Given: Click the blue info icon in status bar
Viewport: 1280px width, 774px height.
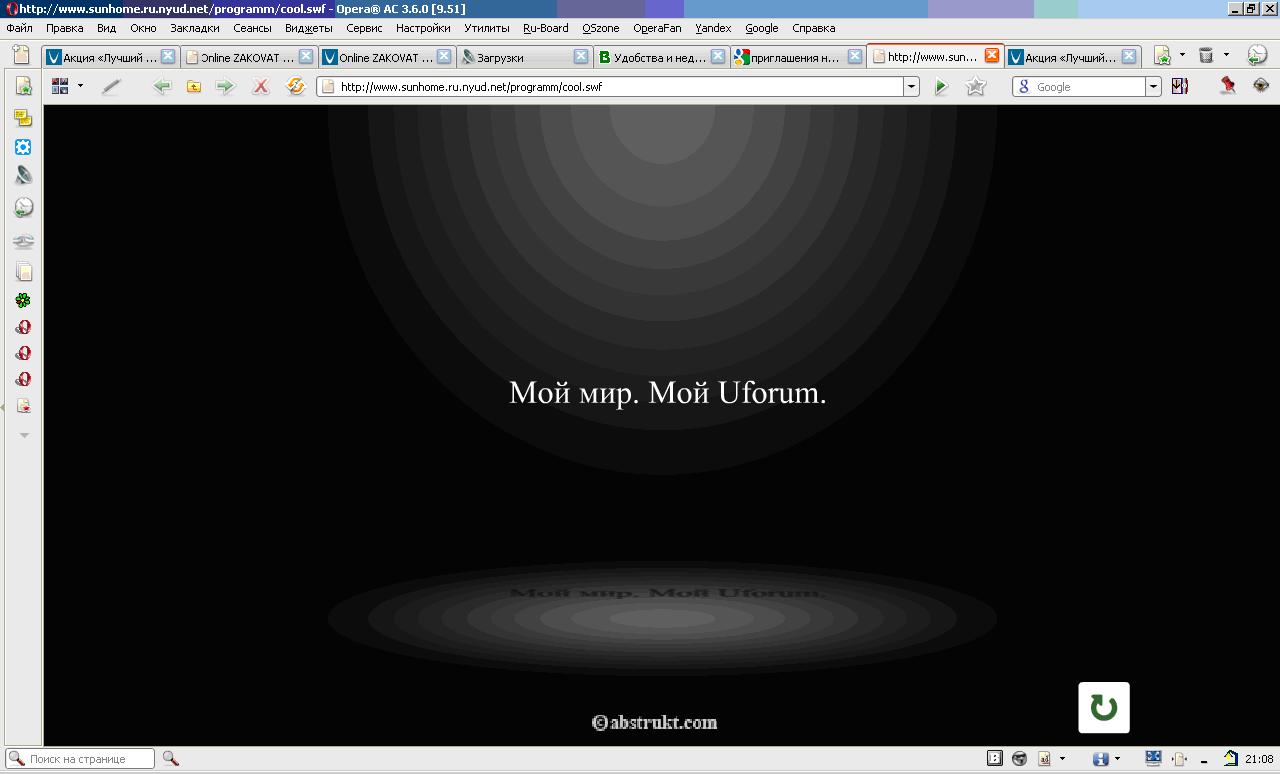Looking at the screenshot, I should pyautogui.click(x=1100, y=758).
